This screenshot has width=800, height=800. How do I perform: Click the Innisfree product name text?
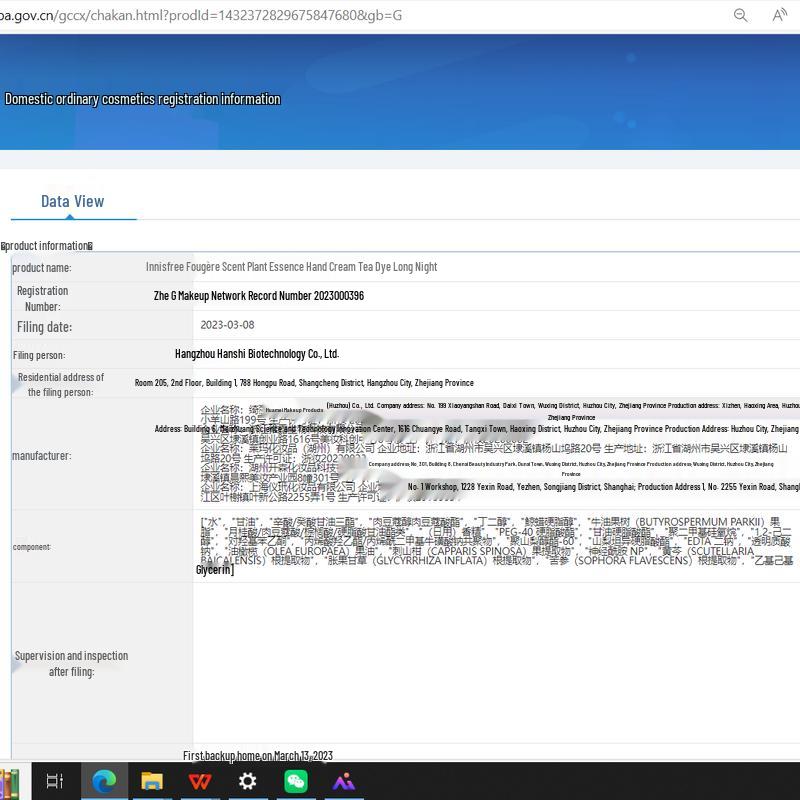[x=291, y=267]
